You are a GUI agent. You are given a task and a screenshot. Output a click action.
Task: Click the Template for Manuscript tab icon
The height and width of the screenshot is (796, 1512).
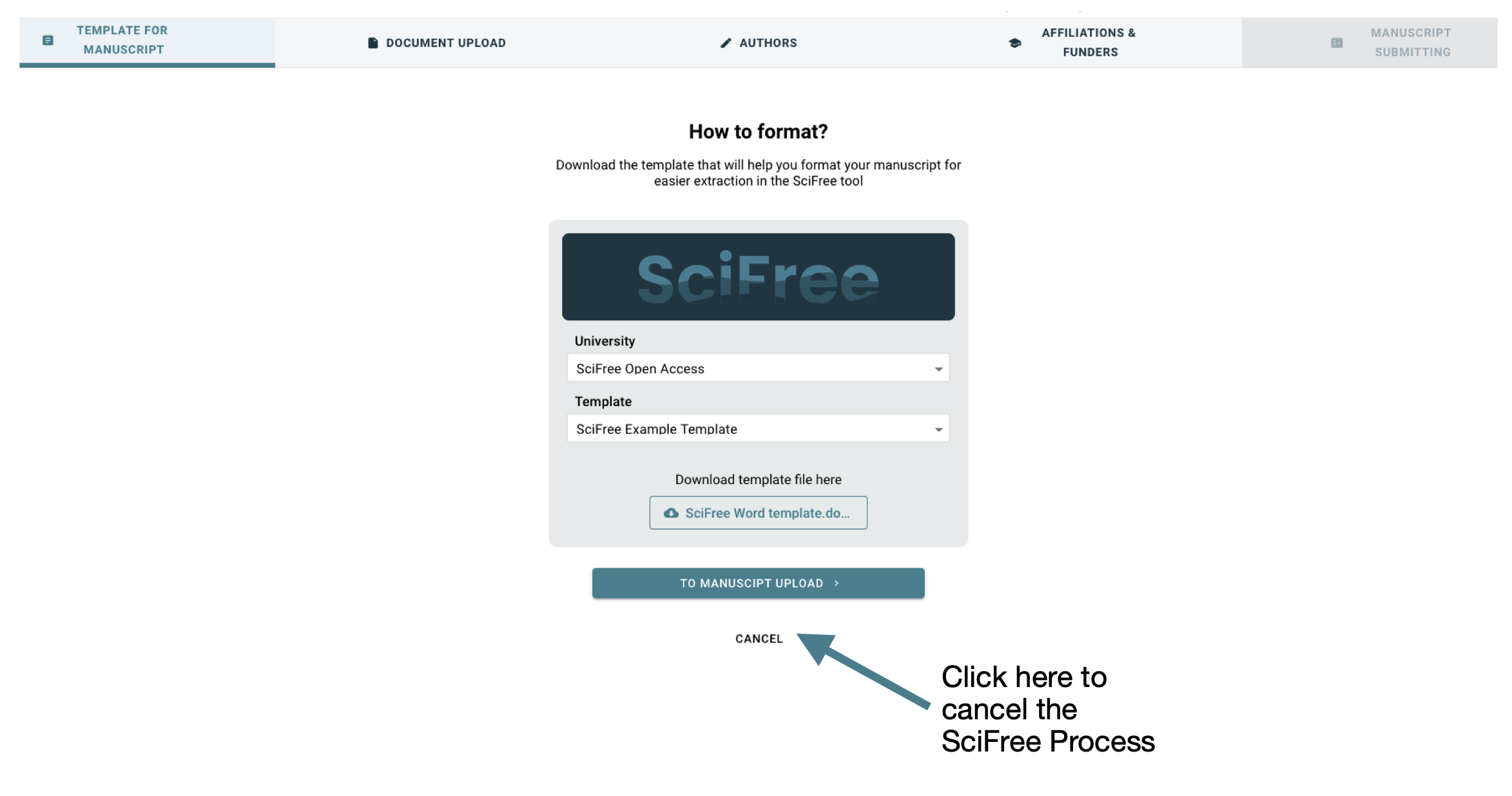(48, 42)
